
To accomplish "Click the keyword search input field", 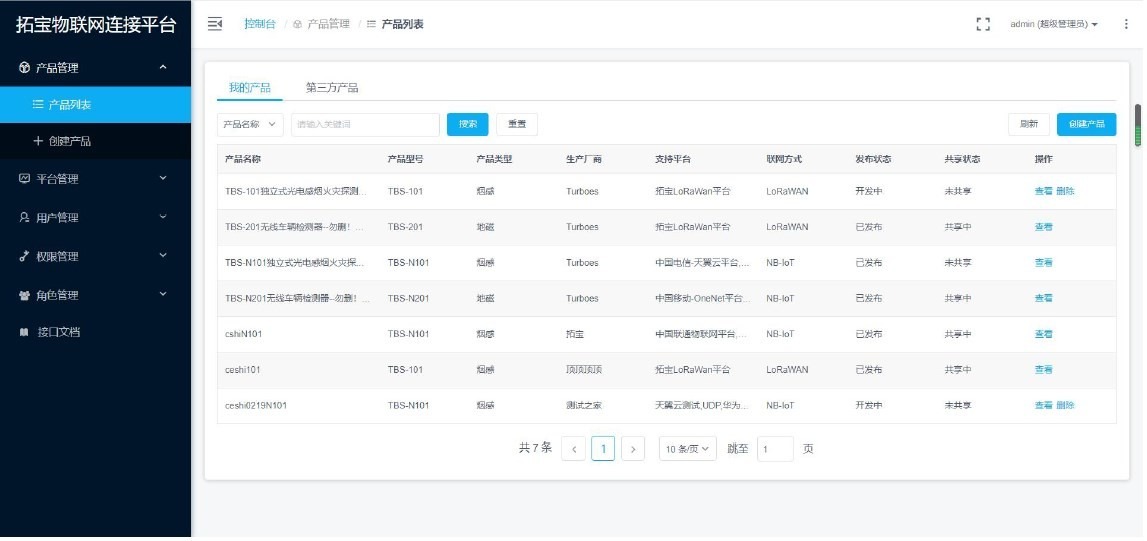I will 365,125.
